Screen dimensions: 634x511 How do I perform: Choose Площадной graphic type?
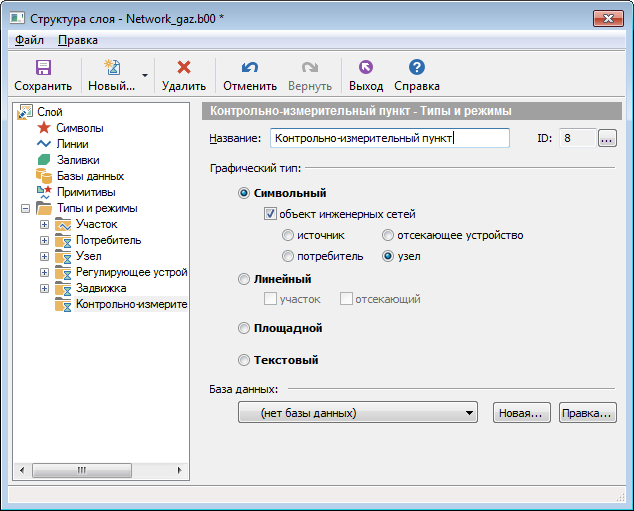[x=245, y=328]
